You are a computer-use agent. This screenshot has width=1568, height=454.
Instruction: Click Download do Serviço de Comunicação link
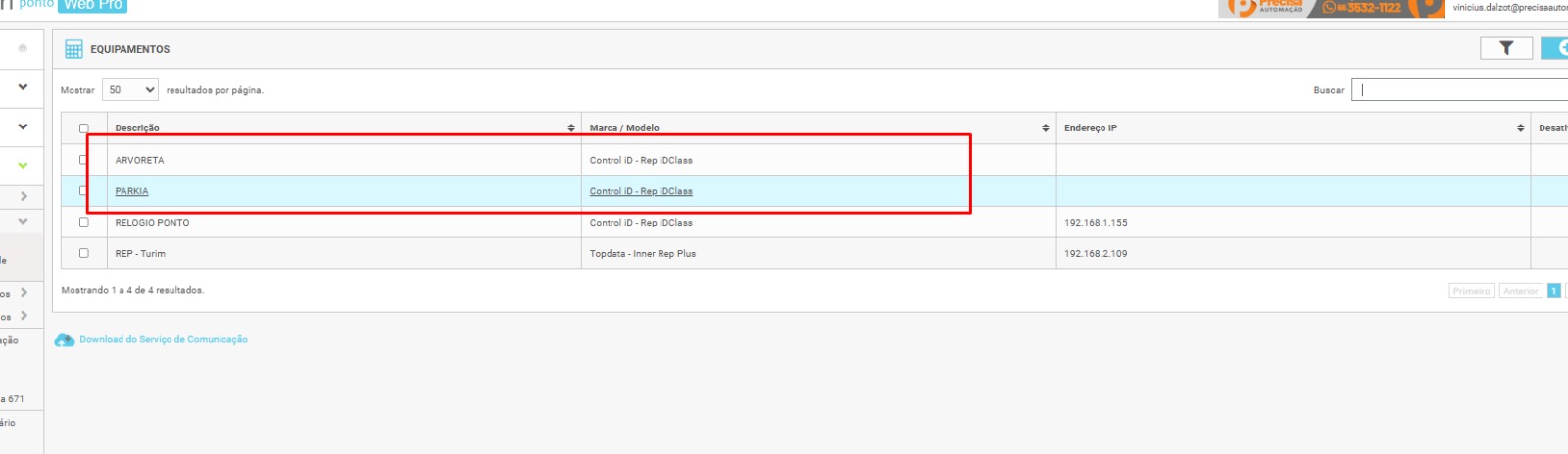(x=164, y=340)
